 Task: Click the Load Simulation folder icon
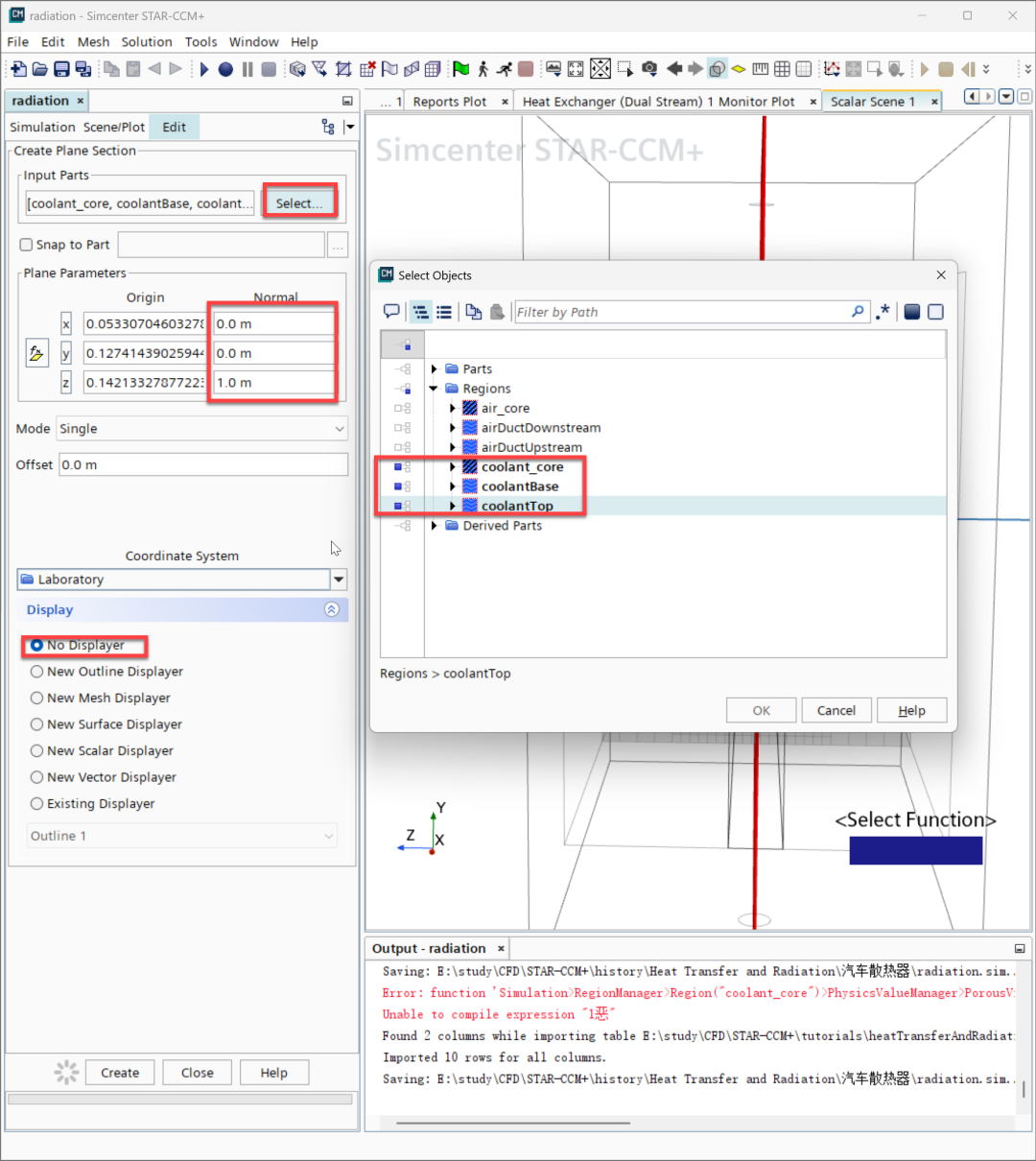(x=39, y=69)
